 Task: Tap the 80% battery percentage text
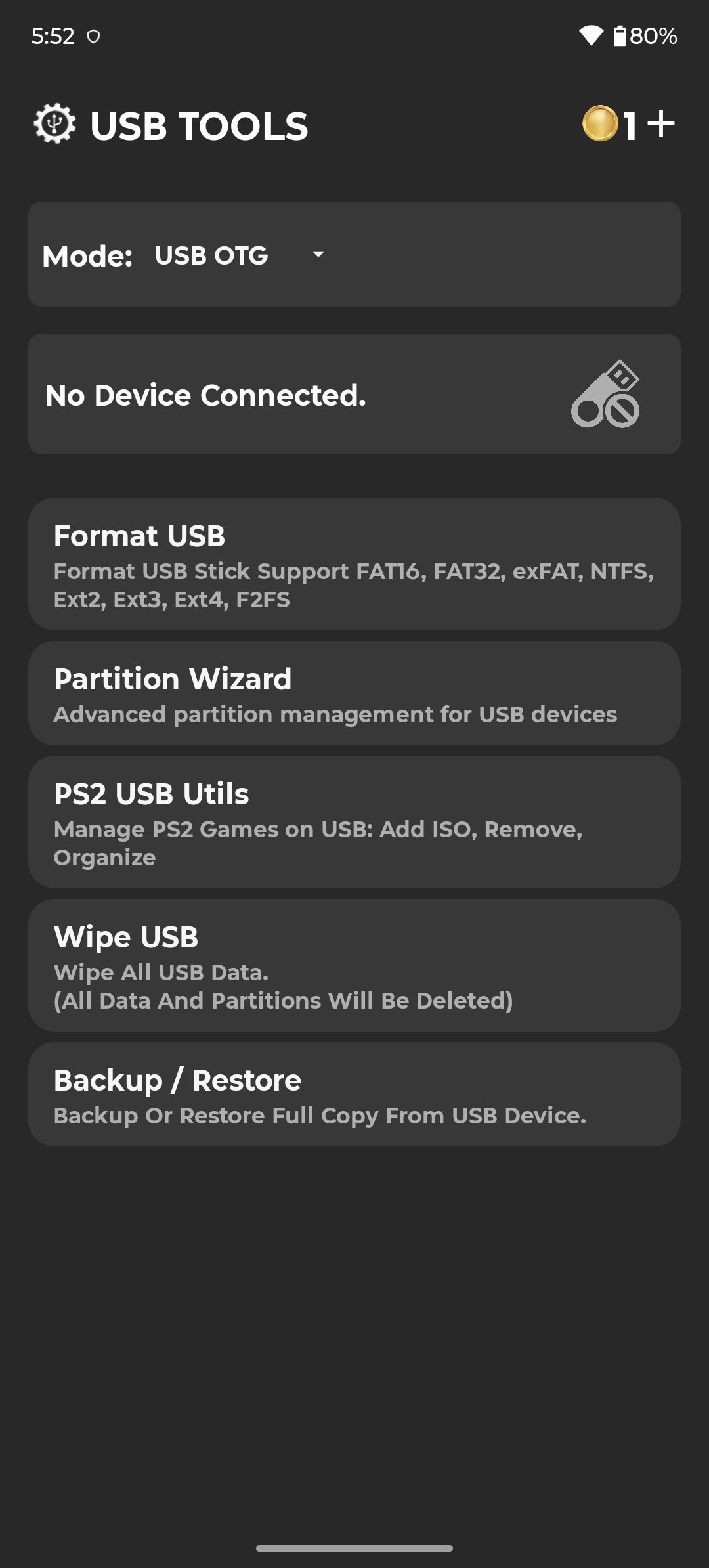click(653, 37)
